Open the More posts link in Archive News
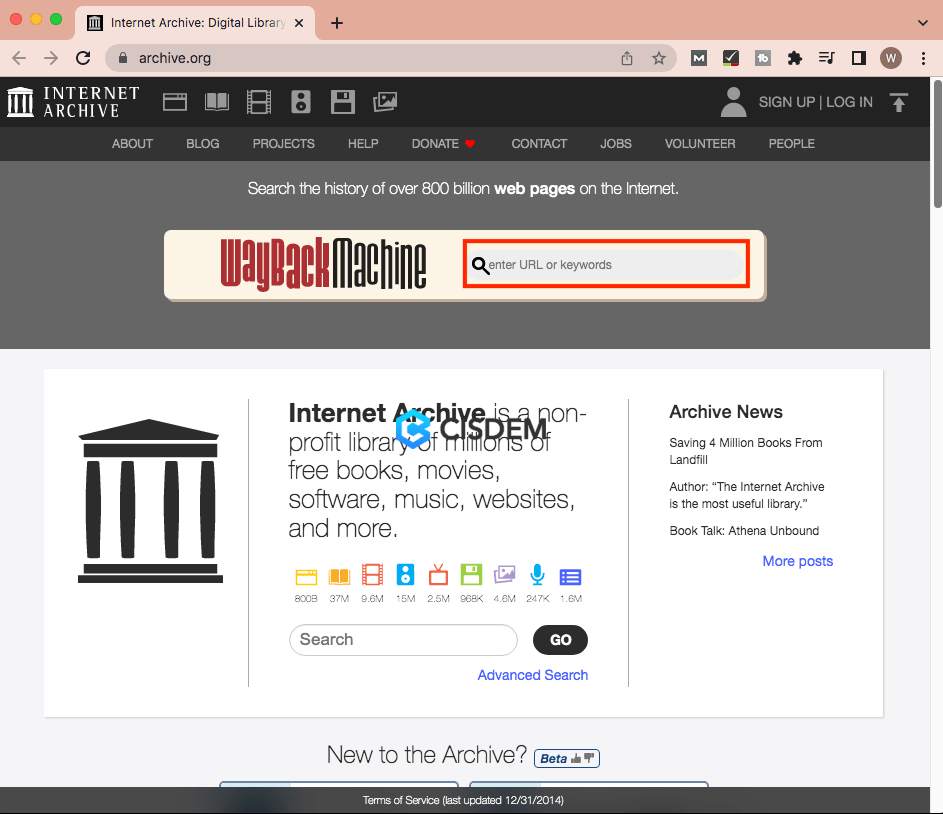The image size is (943, 814). [x=797, y=561]
